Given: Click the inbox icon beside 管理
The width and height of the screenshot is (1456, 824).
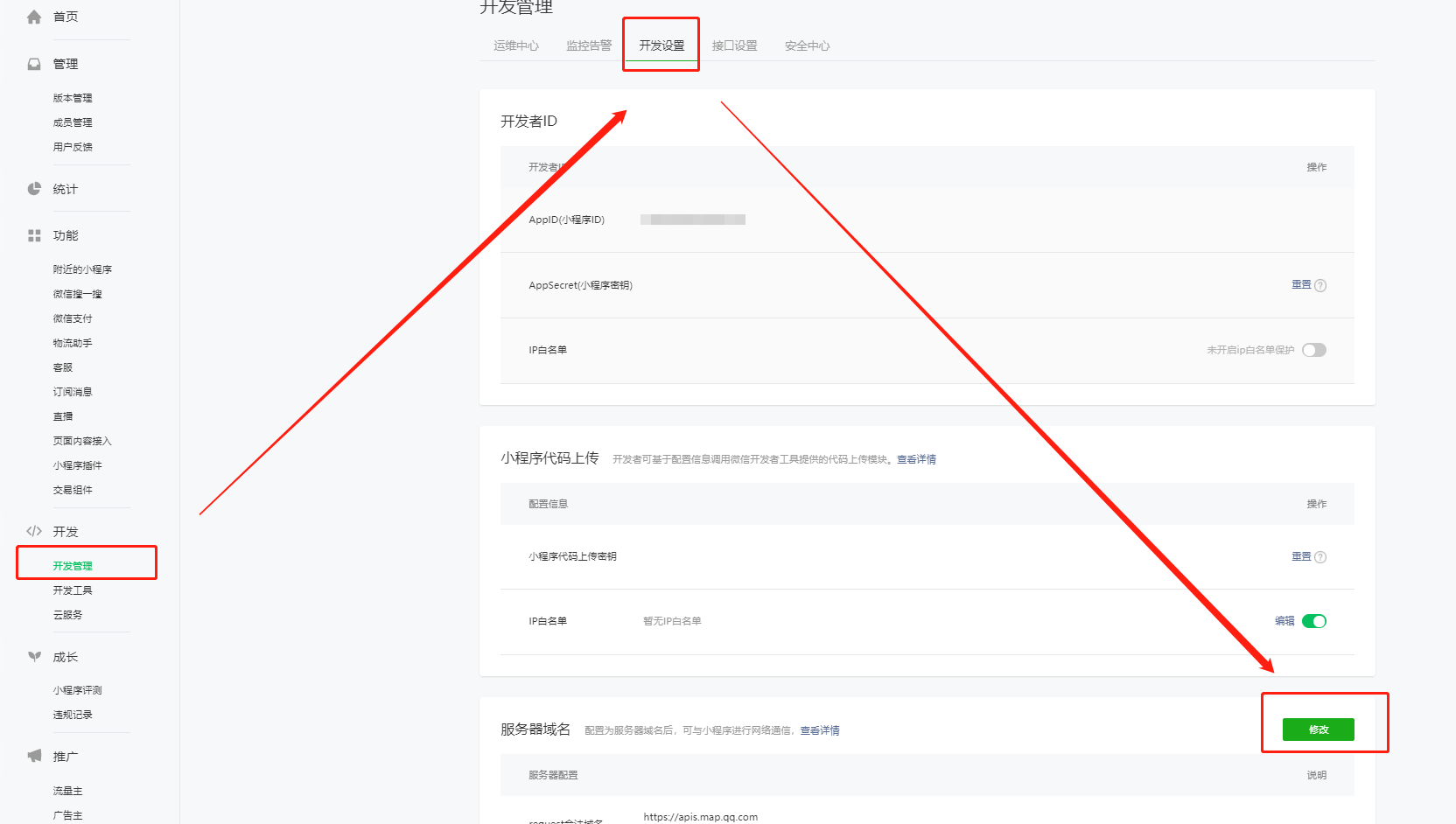Looking at the screenshot, I should tap(34, 64).
